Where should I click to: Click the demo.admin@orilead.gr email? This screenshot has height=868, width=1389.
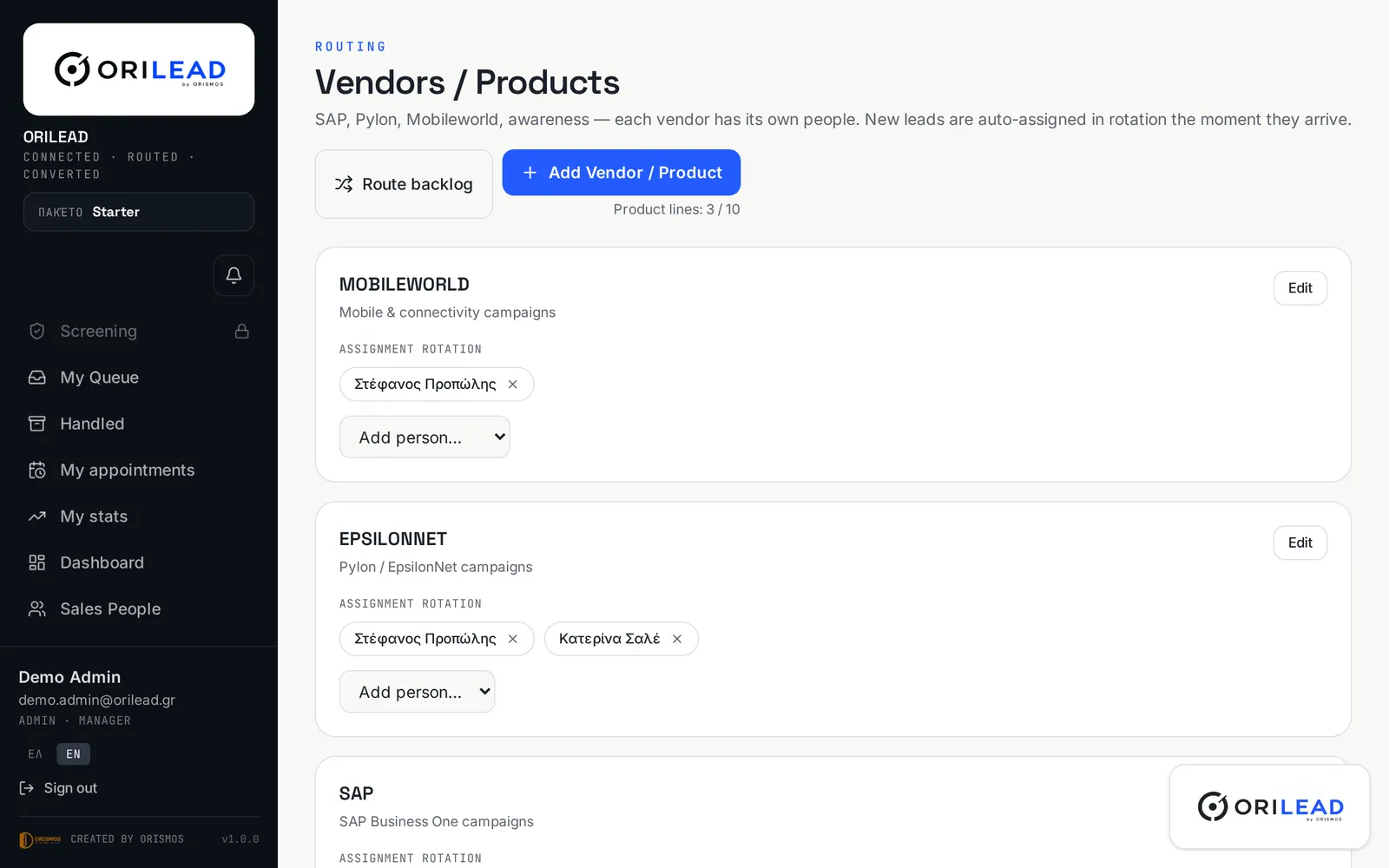click(97, 700)
